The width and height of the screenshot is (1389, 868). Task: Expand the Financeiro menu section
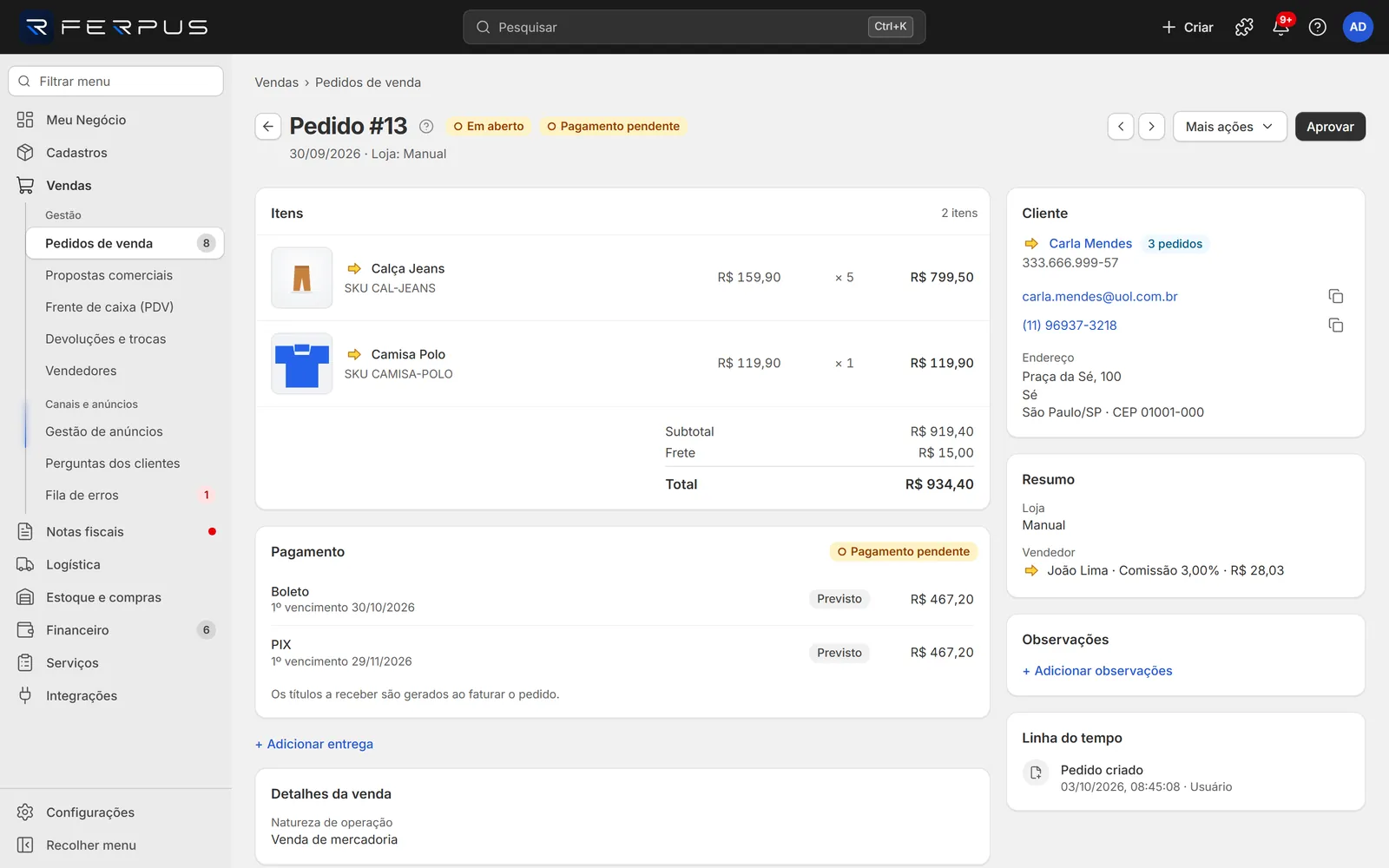click(115, 630)
